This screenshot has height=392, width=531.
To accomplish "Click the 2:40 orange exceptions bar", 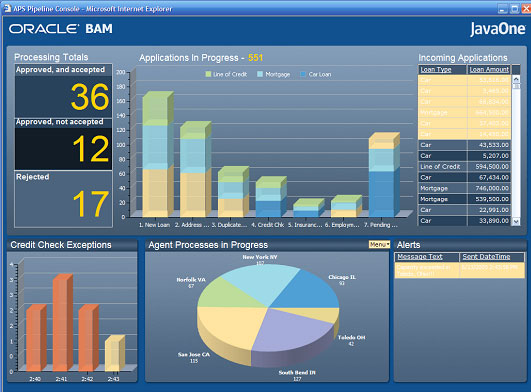I will point(36,338).
